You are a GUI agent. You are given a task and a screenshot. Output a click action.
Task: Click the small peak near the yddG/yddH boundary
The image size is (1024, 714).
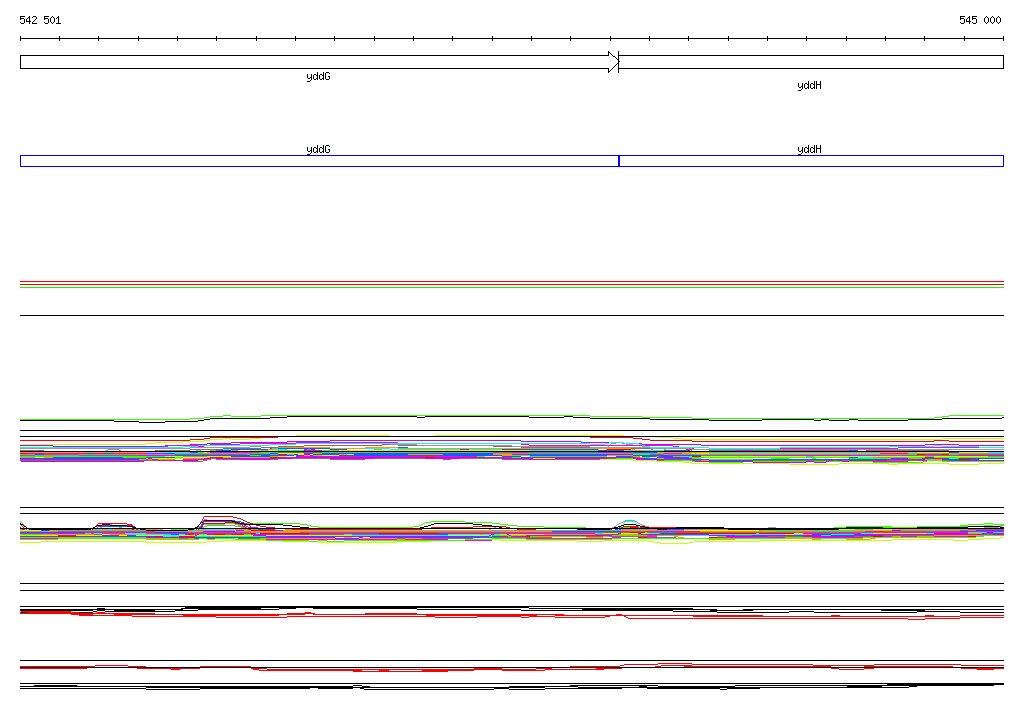[628, 522]
